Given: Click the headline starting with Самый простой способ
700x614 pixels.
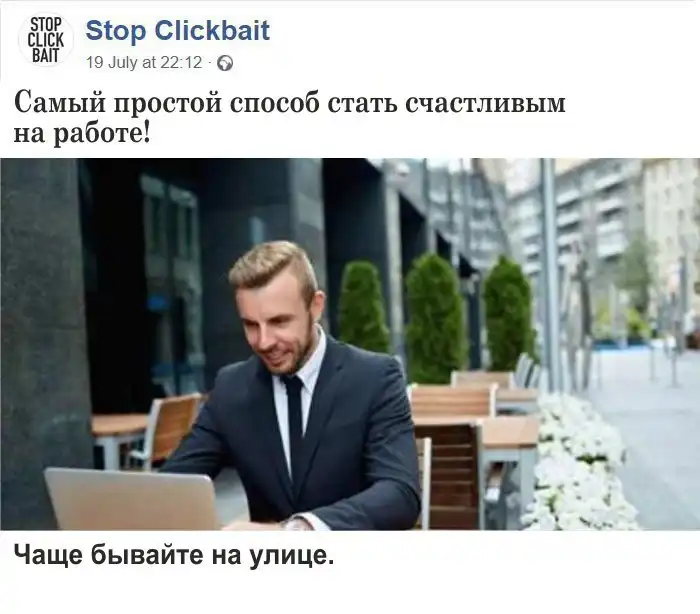Looking at the screenshot, I should point(290,117).
